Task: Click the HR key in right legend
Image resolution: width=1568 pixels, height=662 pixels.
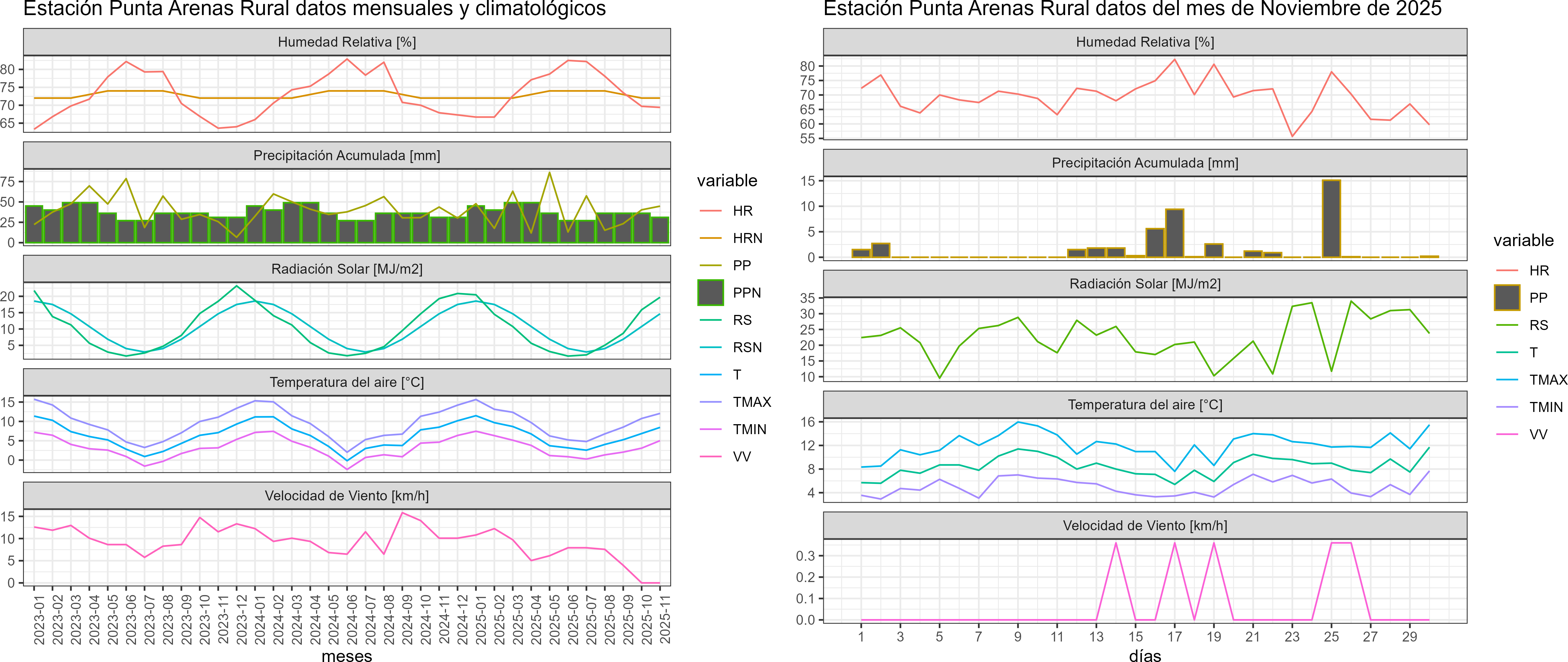Action: click(1507, 270)
